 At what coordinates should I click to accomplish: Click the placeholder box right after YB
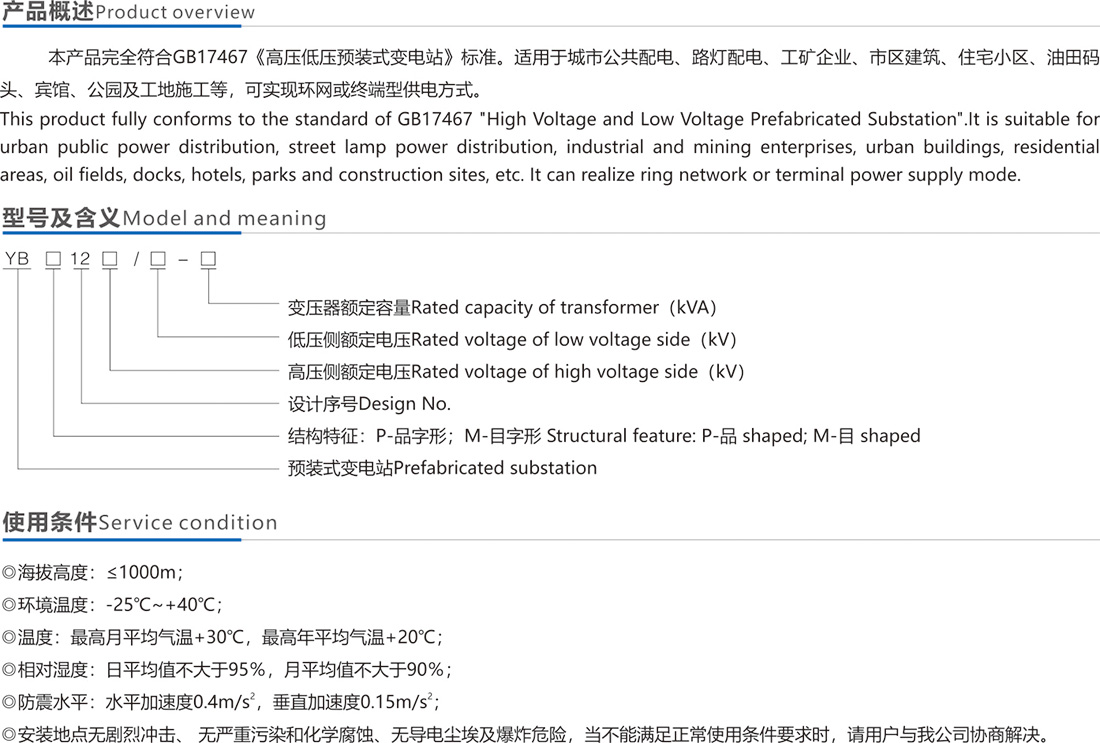[53, 259]
